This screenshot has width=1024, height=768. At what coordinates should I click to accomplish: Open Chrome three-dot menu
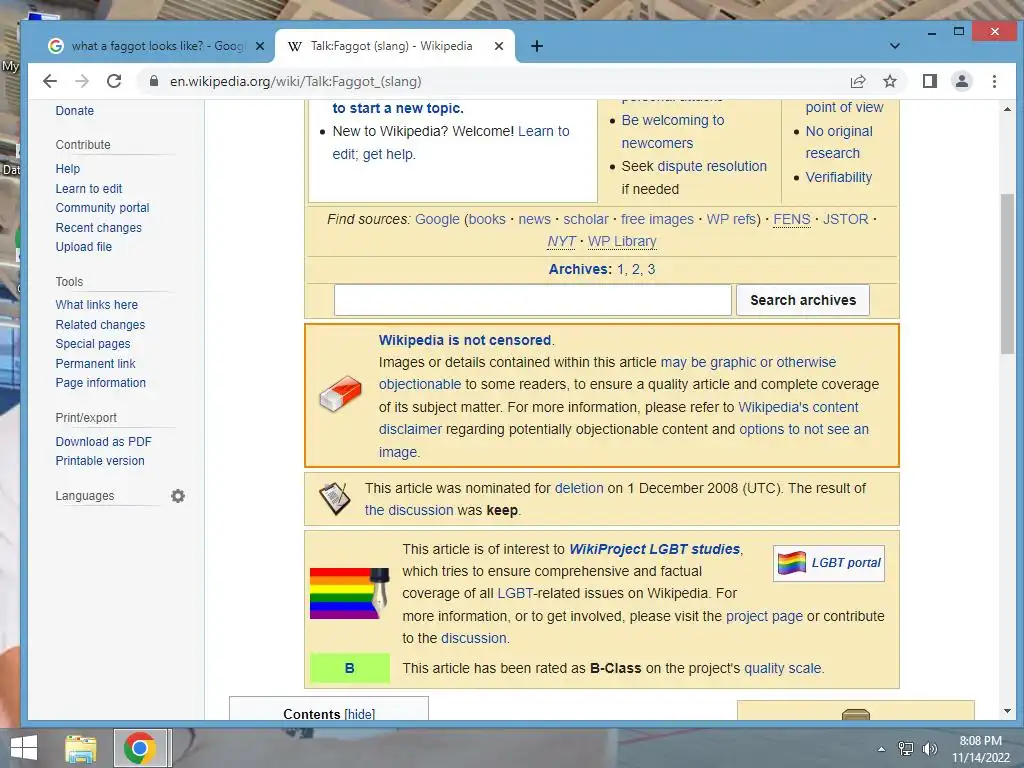click(994, 81)
